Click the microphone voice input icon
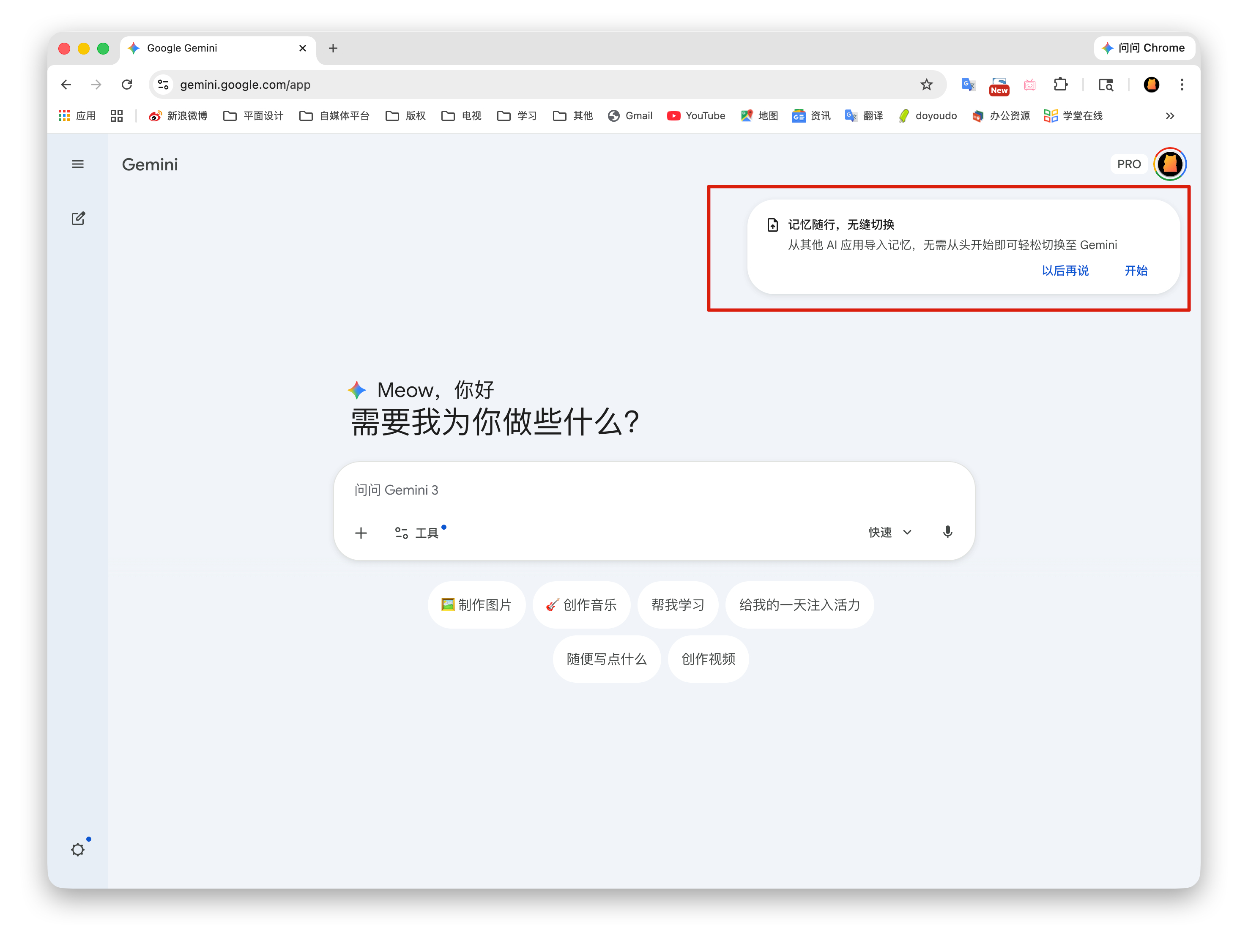This screenshot has width=1248, height=952. [x=947, y=532]
